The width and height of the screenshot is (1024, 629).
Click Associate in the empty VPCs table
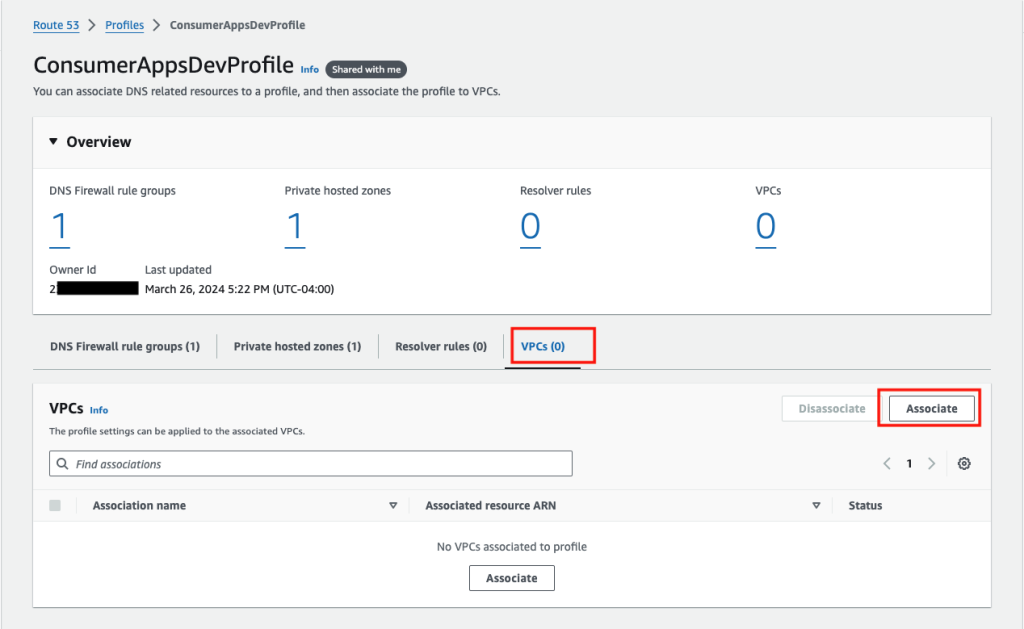511,577
